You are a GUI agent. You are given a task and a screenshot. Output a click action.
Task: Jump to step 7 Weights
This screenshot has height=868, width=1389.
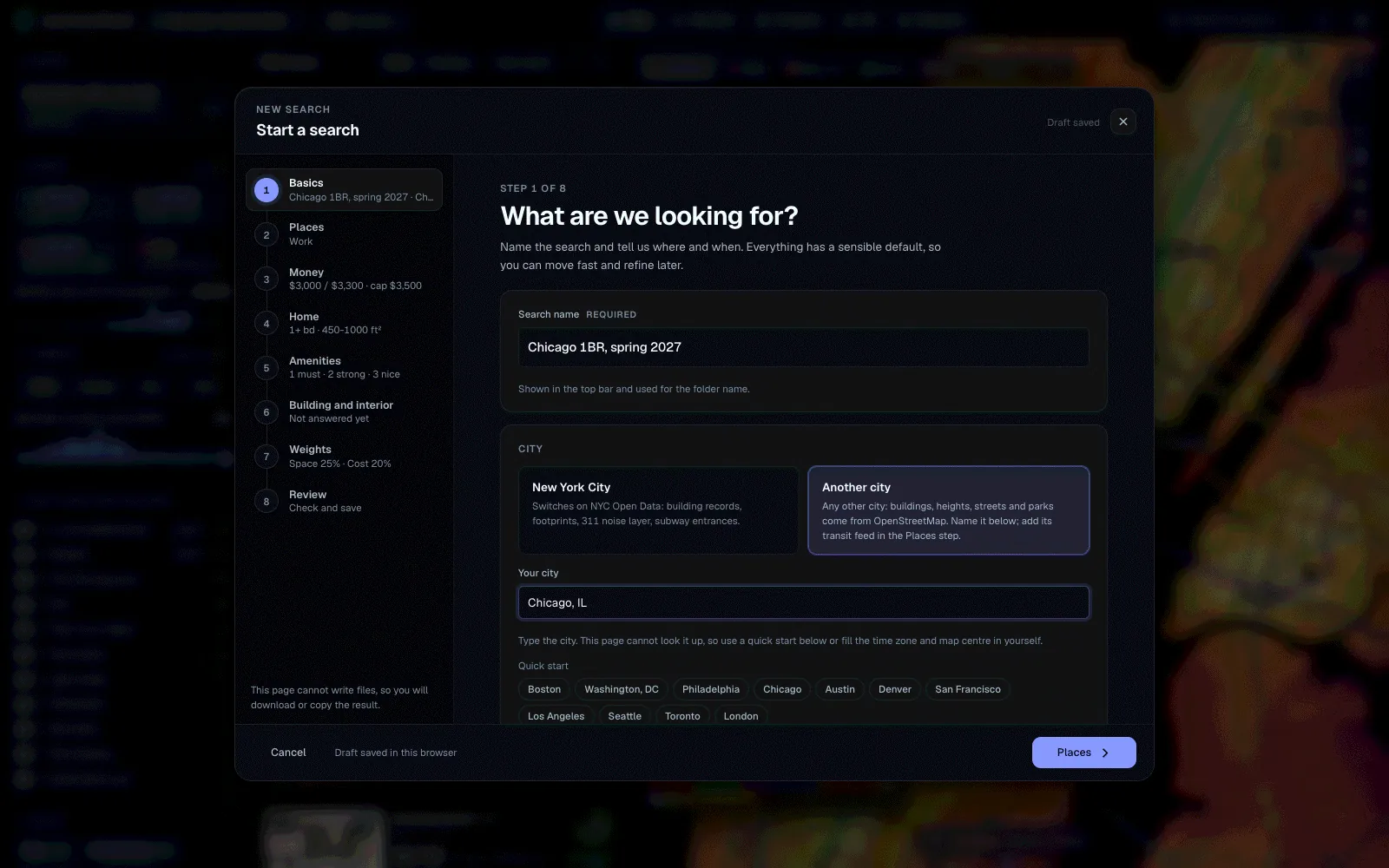344,457
